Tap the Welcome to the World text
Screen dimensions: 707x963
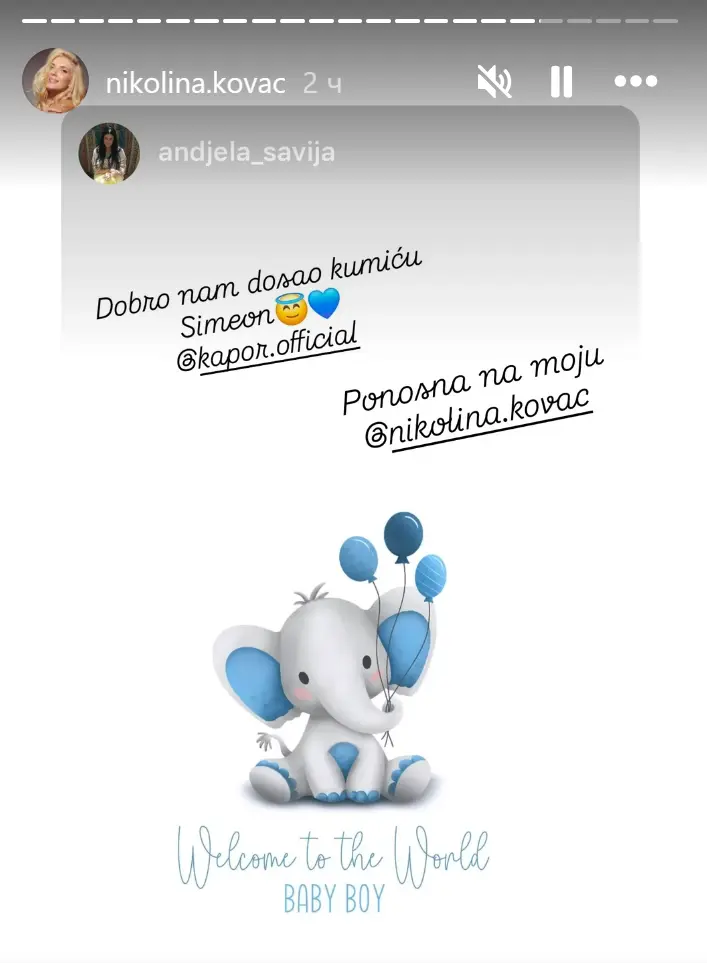333,857
